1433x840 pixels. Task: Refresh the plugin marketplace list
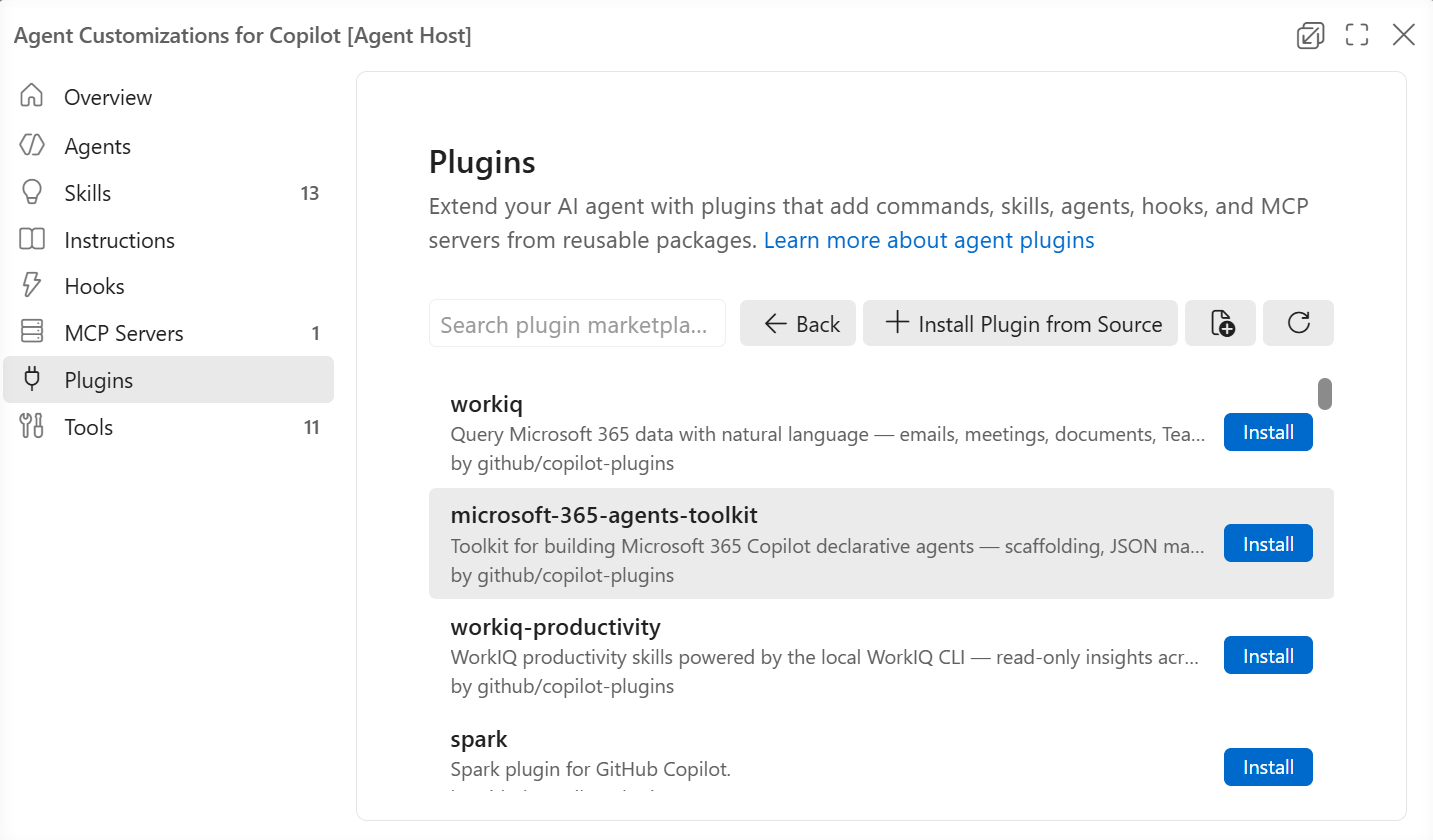1298,323
